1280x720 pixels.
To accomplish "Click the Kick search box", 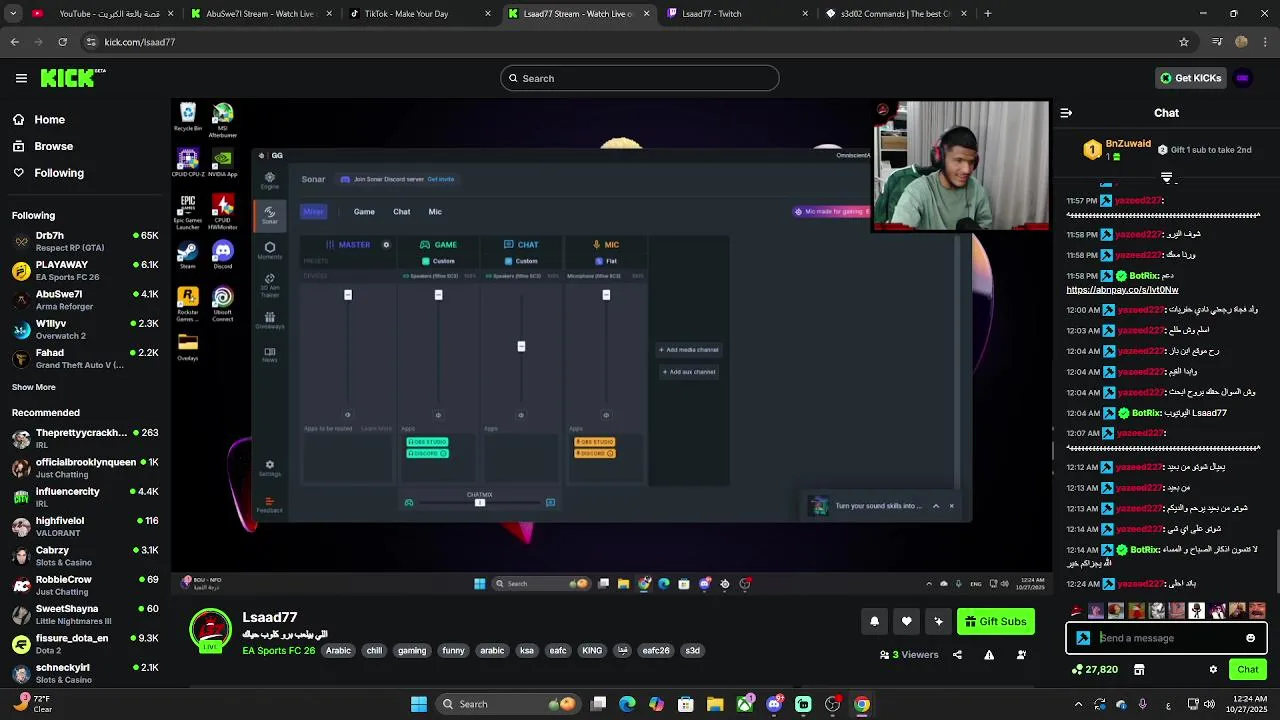I will (640, 78).
